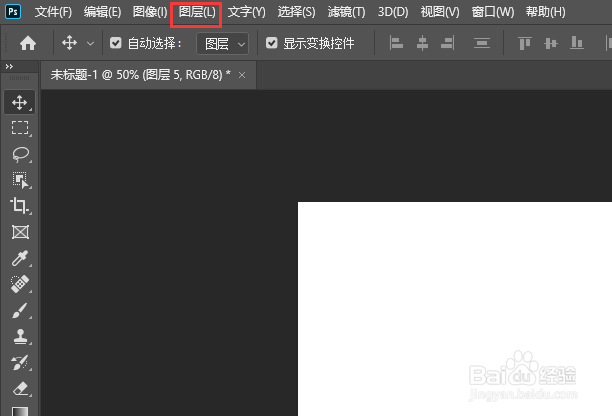Open the 图层(L) menu
Viewport: 612px width, 416px height.
tap(196, 12)
